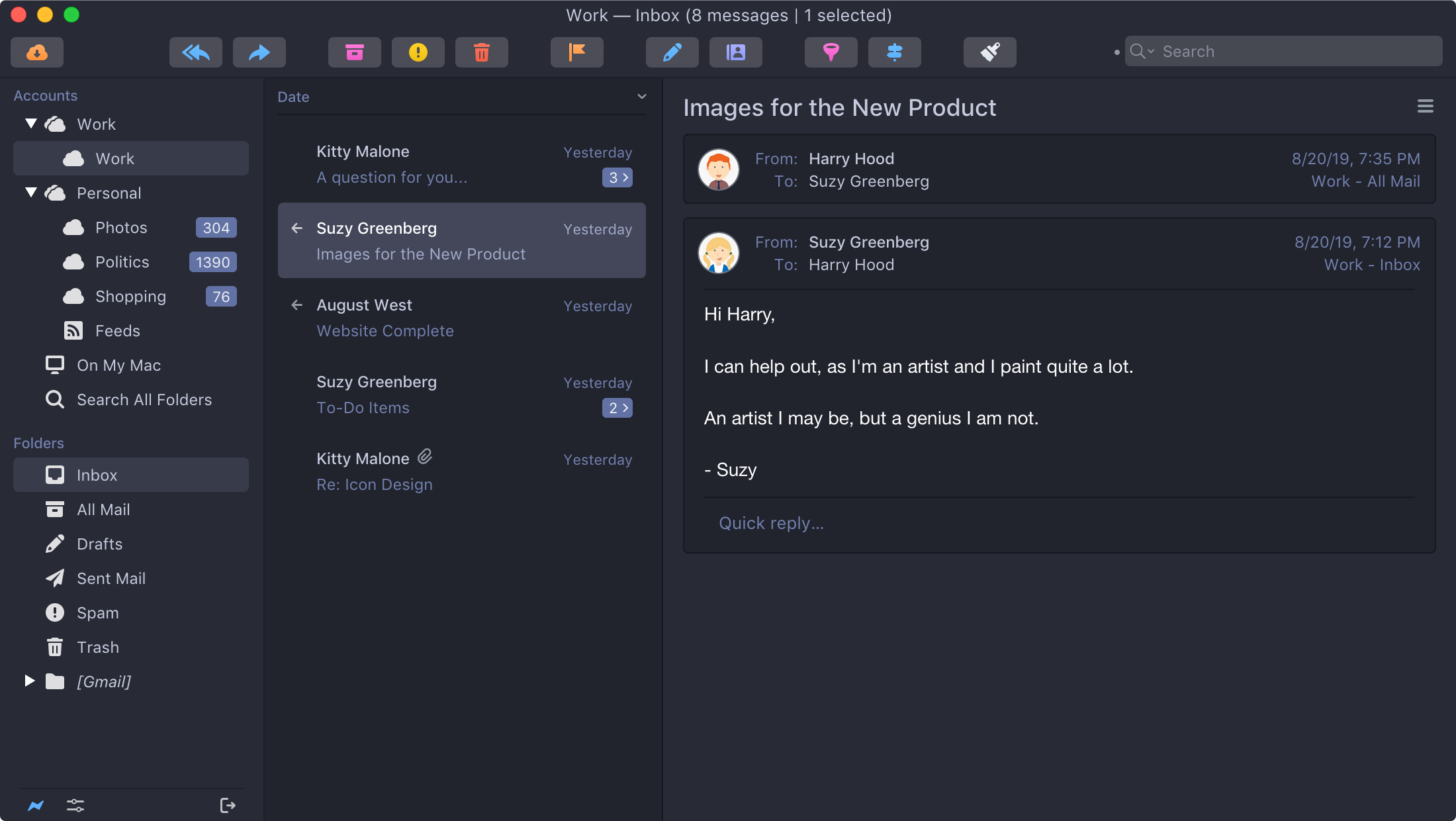This screenshot has width=1456, height=821.
Task: Click the Get Mail download icon
Action: [37, 52]
